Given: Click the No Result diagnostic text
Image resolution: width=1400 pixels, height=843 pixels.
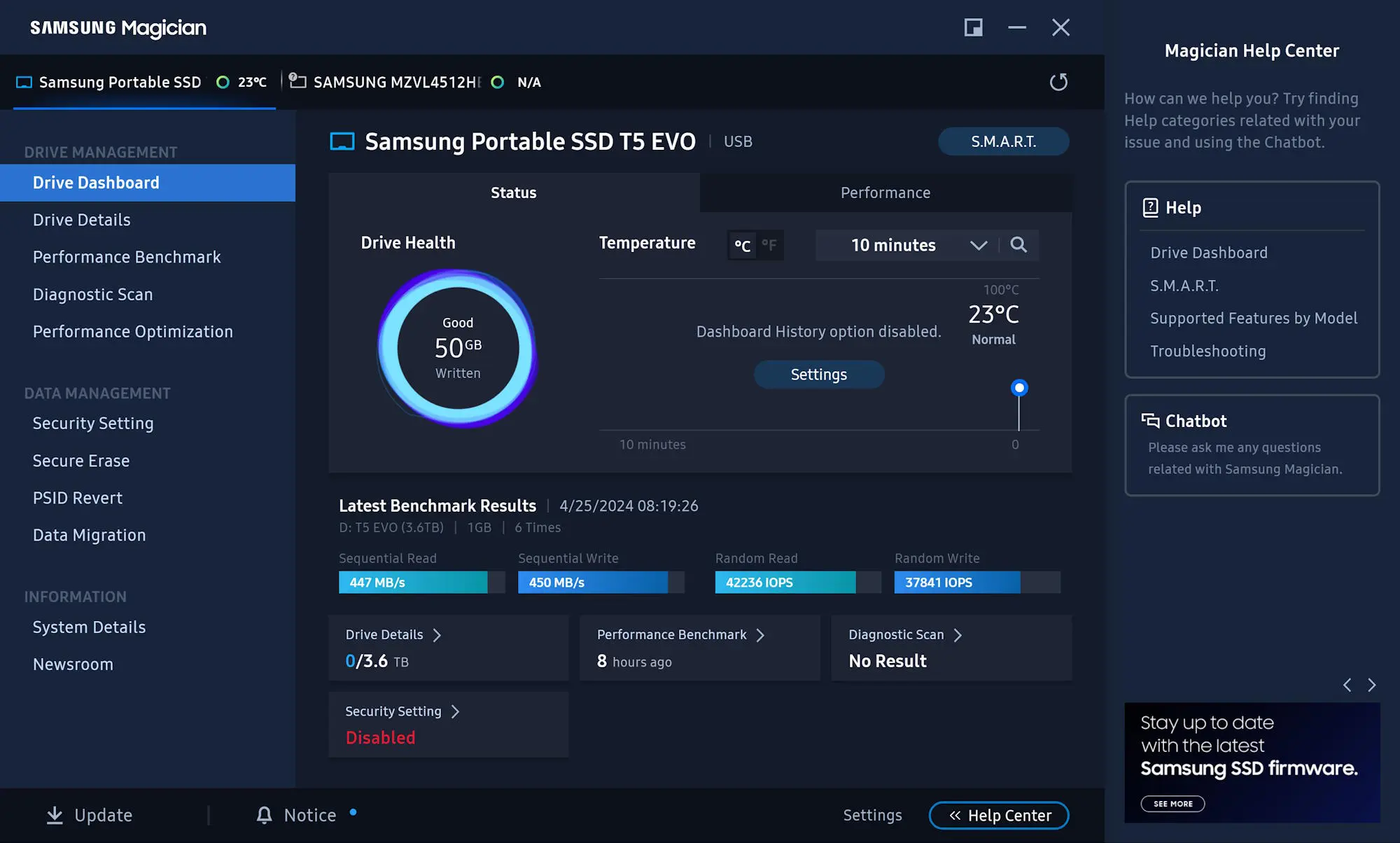Looking at the screenshot, I should tap(887, 661).
